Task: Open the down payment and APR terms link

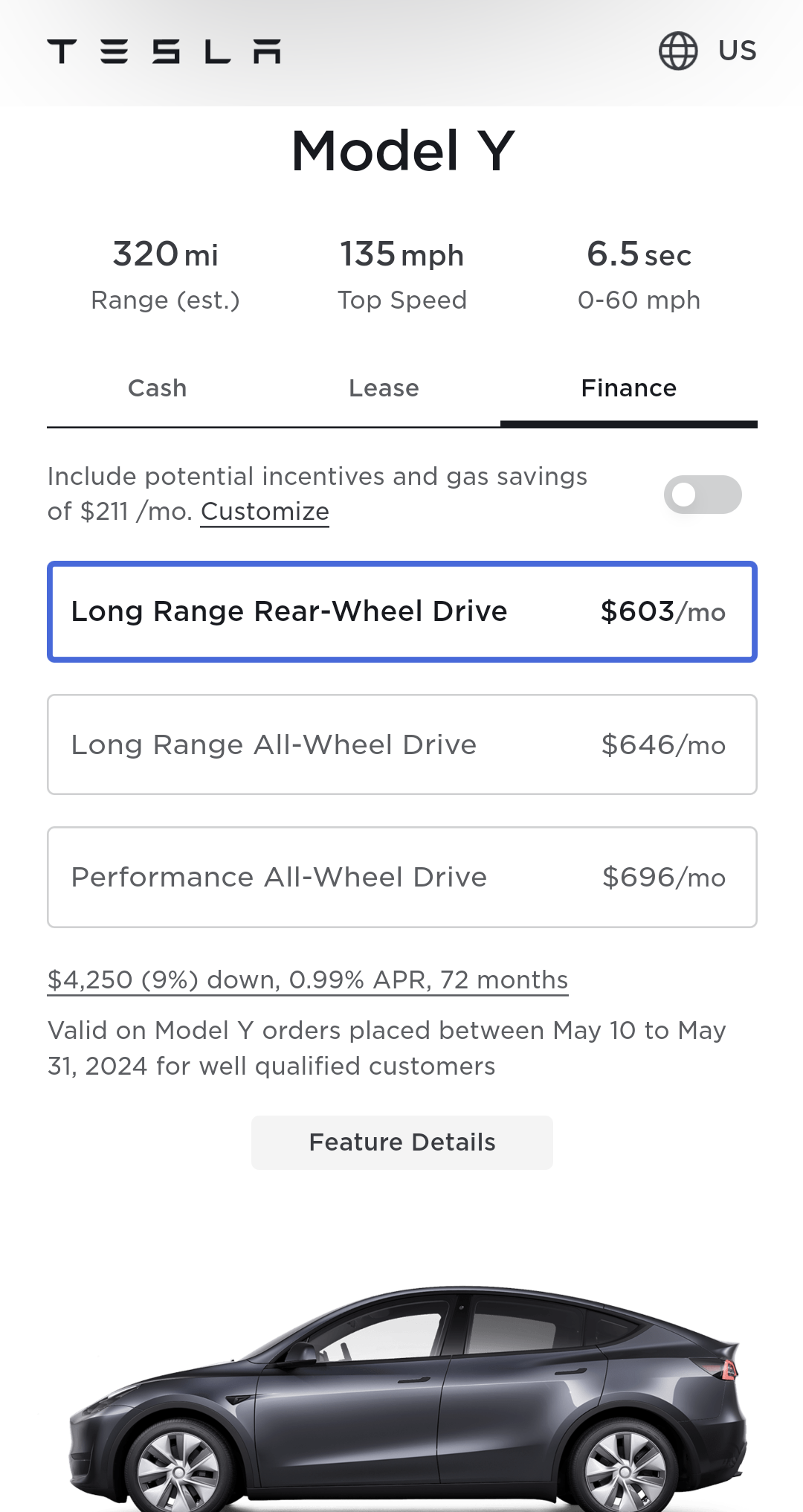Action: click(307, 979)
